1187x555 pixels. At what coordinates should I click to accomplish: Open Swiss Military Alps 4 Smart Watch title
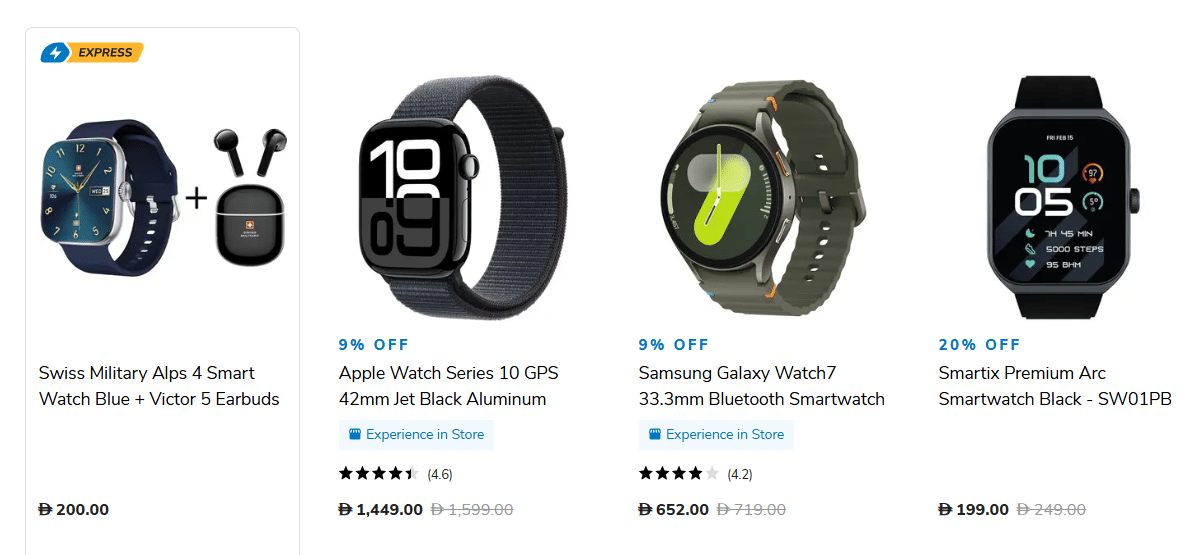[159, 385]
